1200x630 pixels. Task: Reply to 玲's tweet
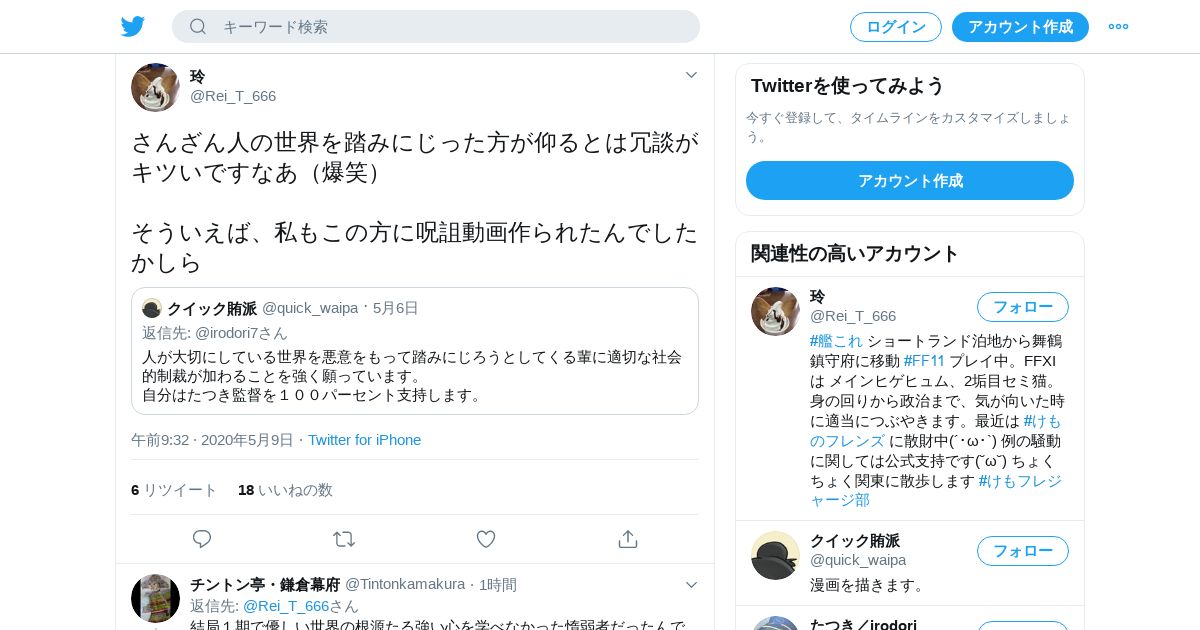click(202, 539)
